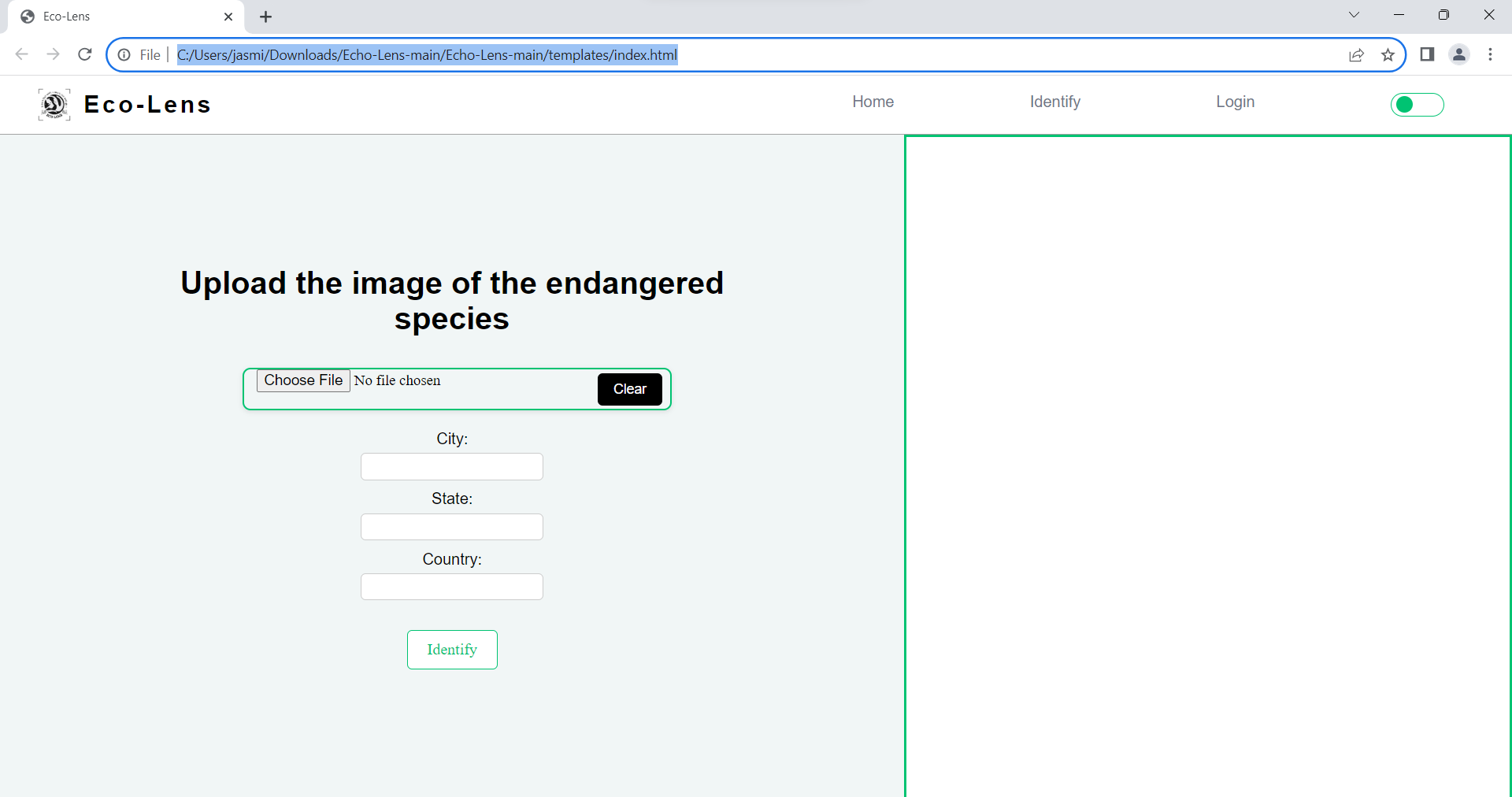
Task: Reload the page with the refresh icon
Action: click(85, 54)
